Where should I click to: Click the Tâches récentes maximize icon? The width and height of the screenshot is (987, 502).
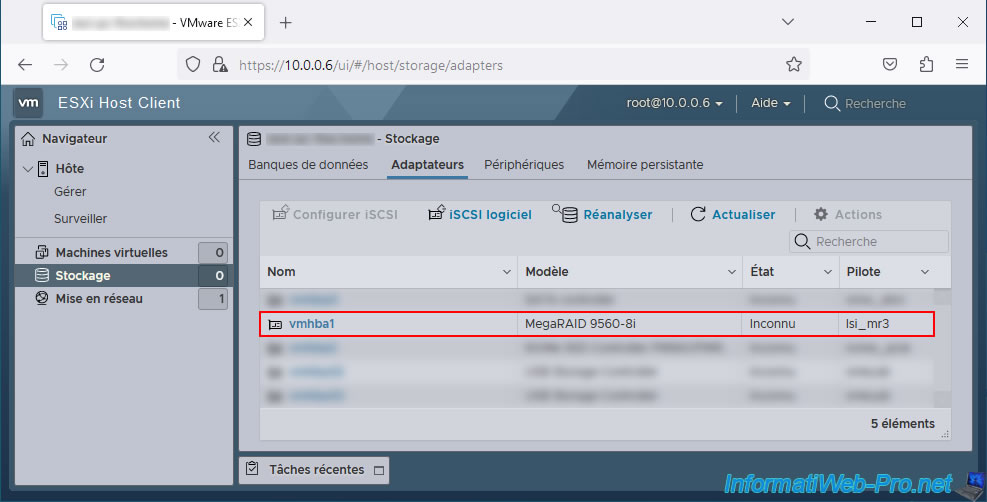point(379,471)
